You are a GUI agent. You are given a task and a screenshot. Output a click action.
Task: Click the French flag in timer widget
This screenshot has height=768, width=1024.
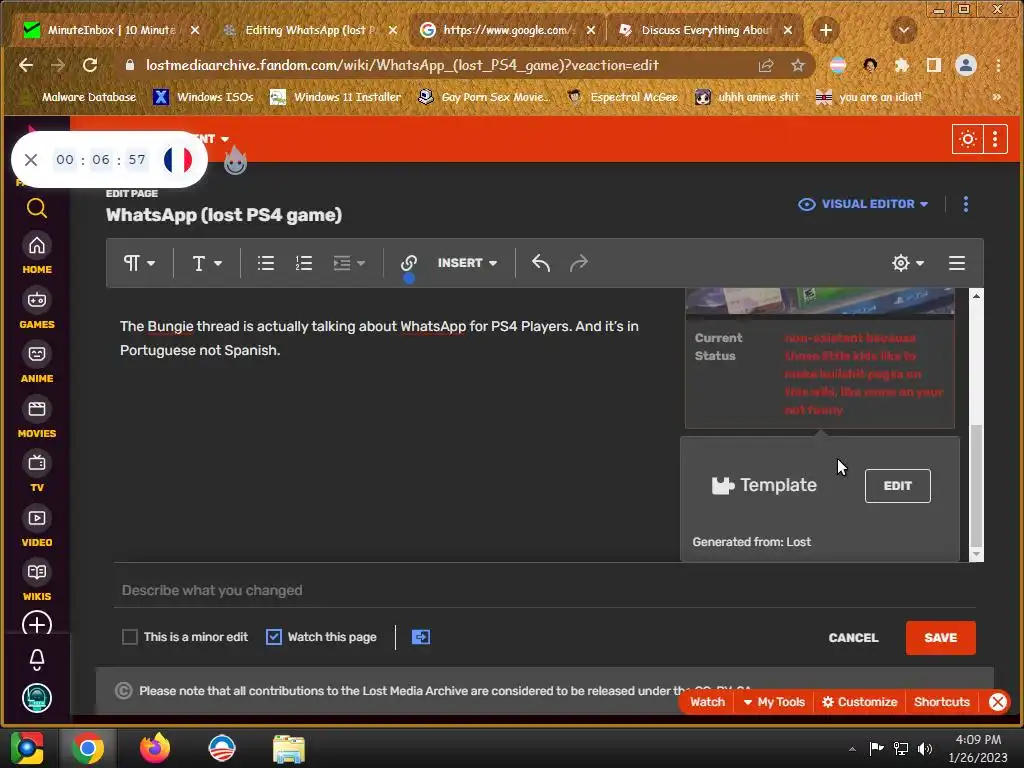pyautogui.click(x=178, y=159)
